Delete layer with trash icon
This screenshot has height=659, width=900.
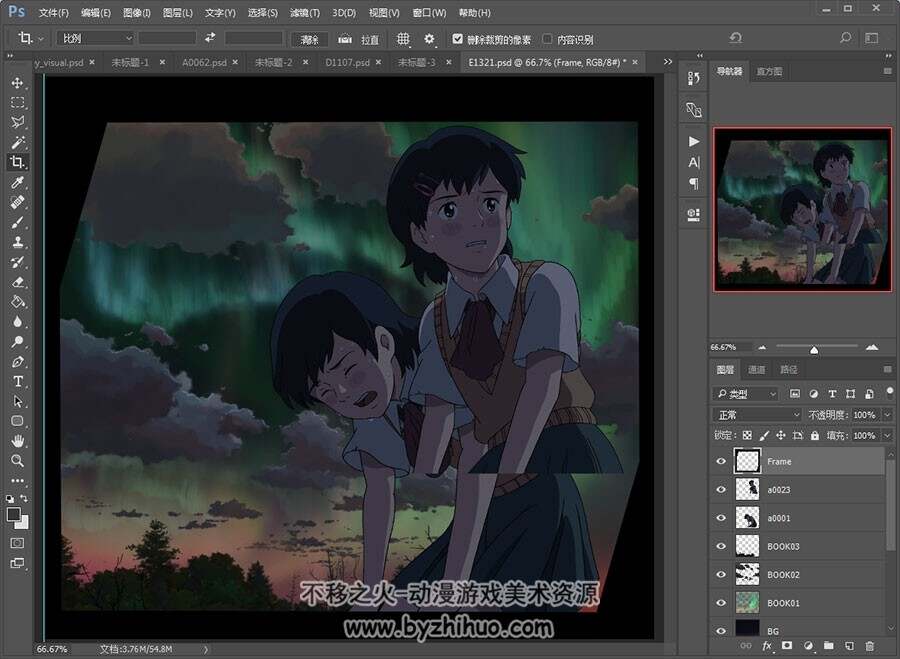(870, 646)
